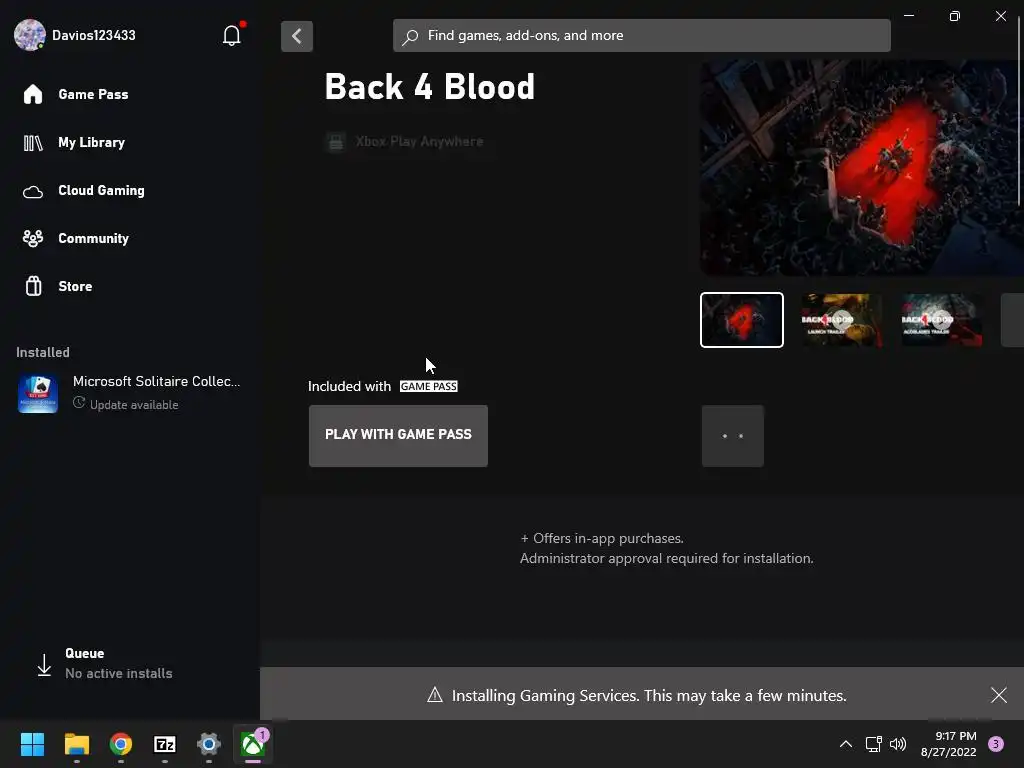Open the notifications bell
Viewport: 1024px width, 768px height.
(232, 35)
